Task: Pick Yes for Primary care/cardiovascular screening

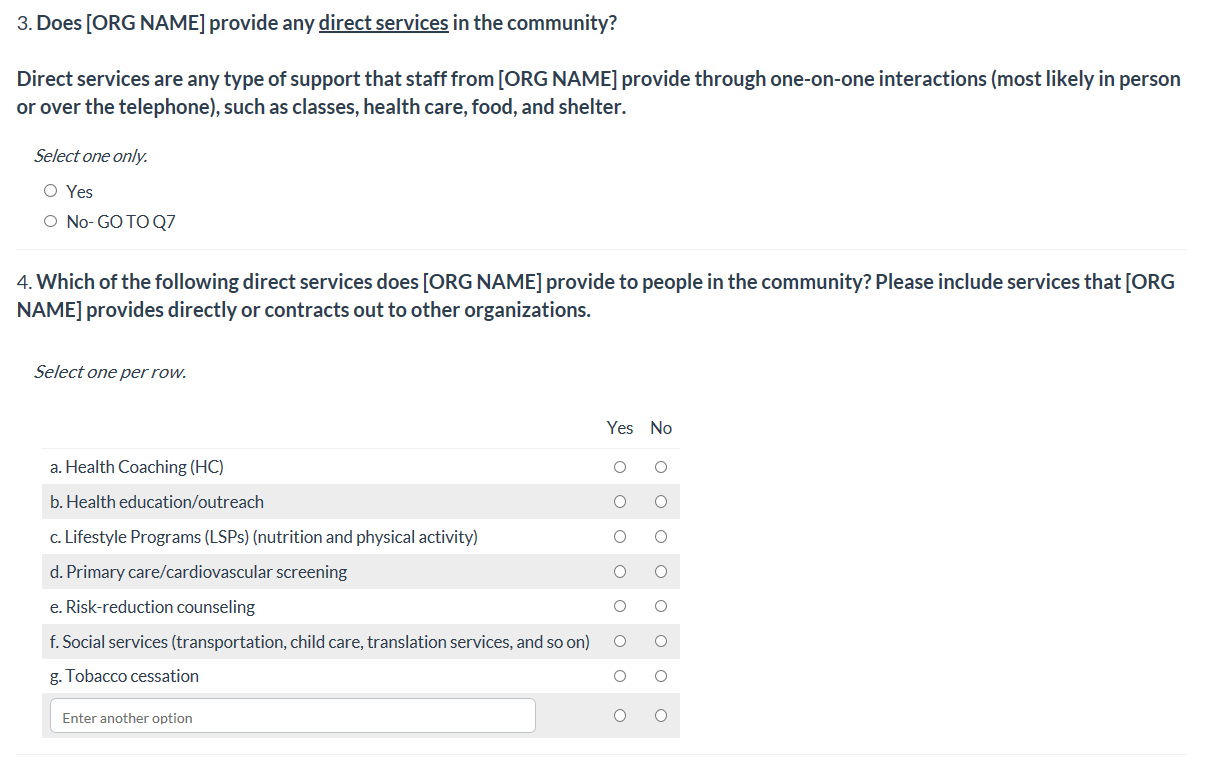Action: (620, 572)
